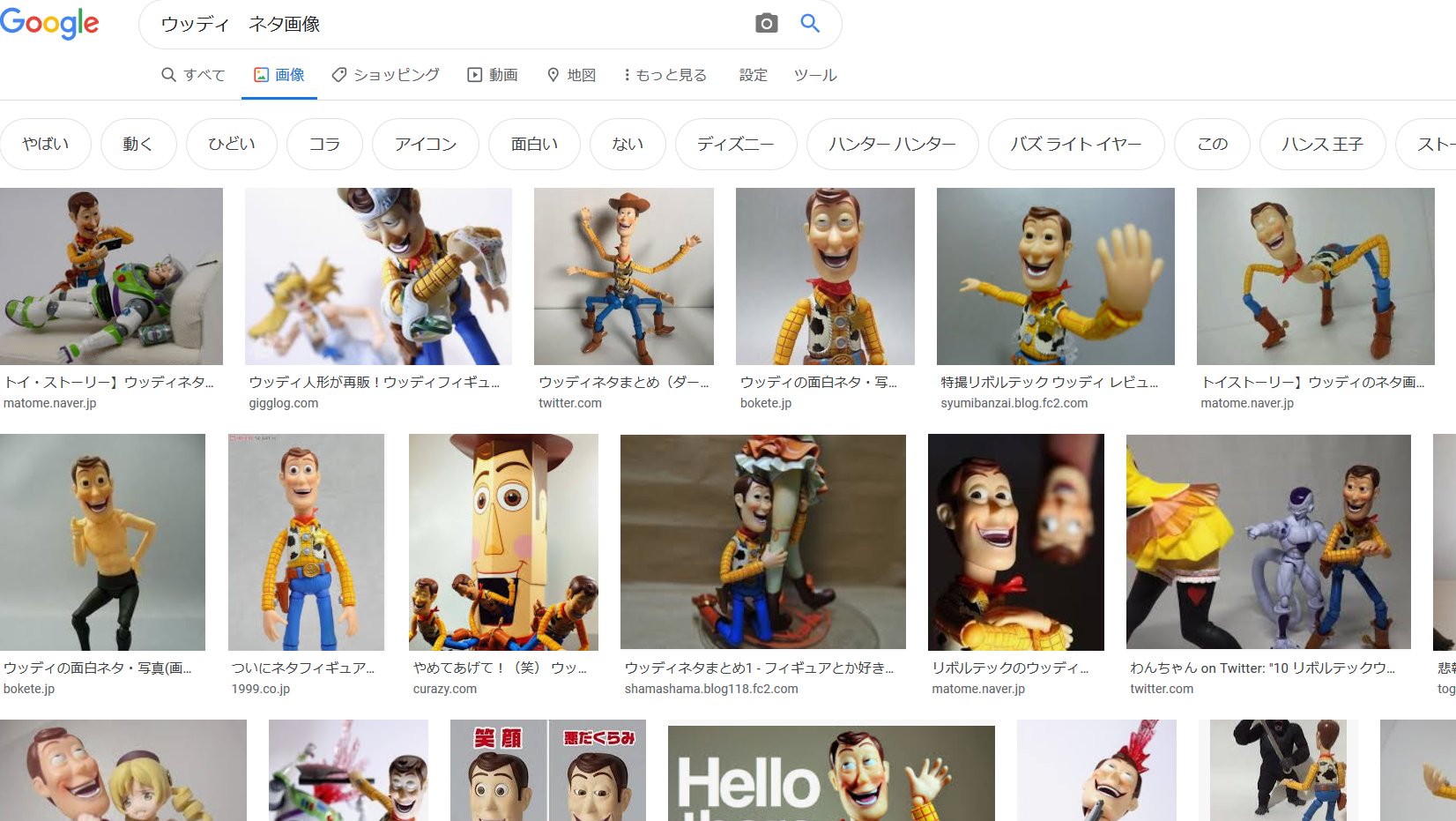
Task: Filter by the 動く chip
Action: point(138,144)
